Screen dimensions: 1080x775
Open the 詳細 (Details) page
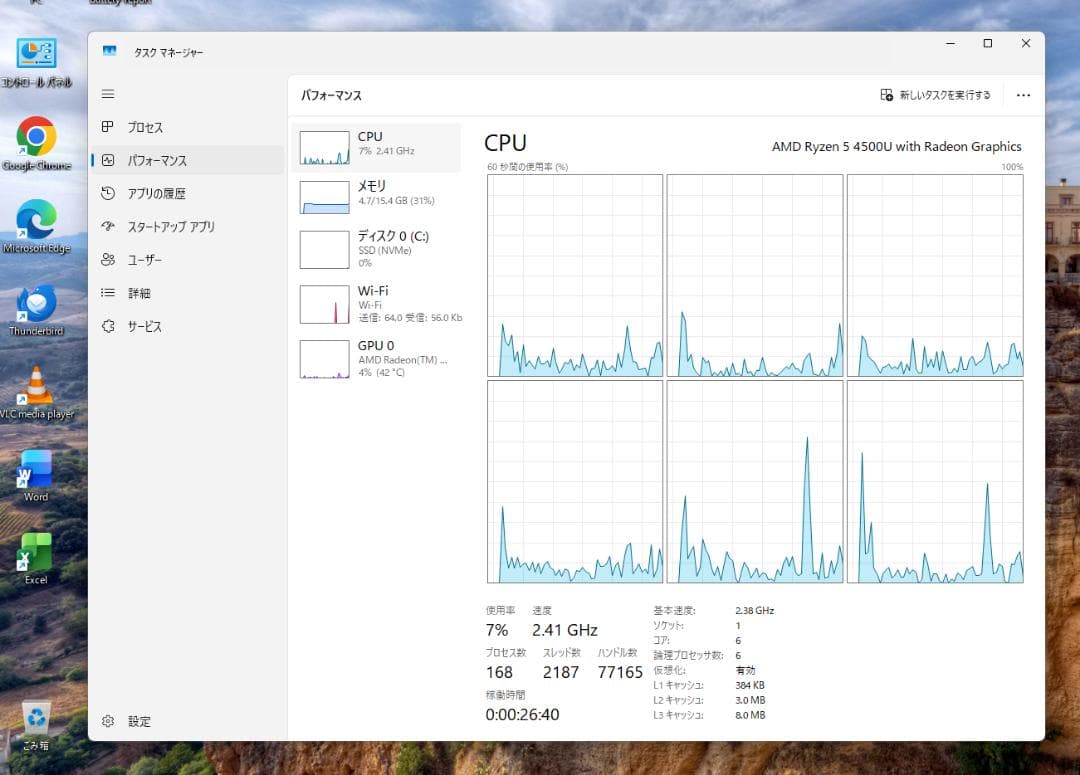pos(138,292)
